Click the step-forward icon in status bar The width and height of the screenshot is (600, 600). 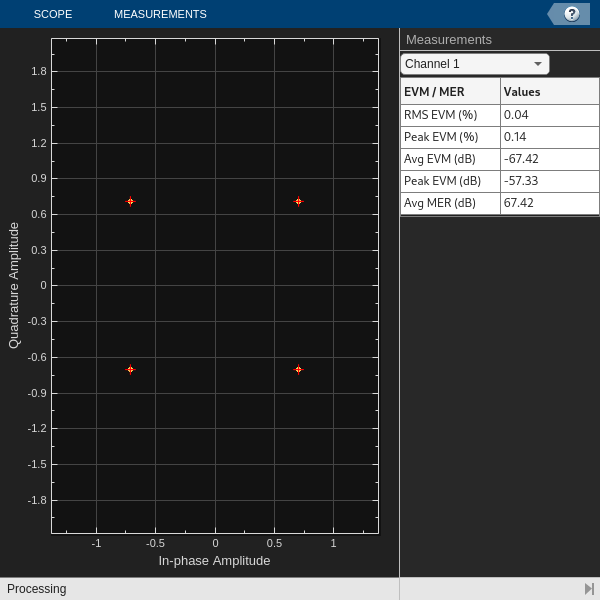tap(589, 589)
